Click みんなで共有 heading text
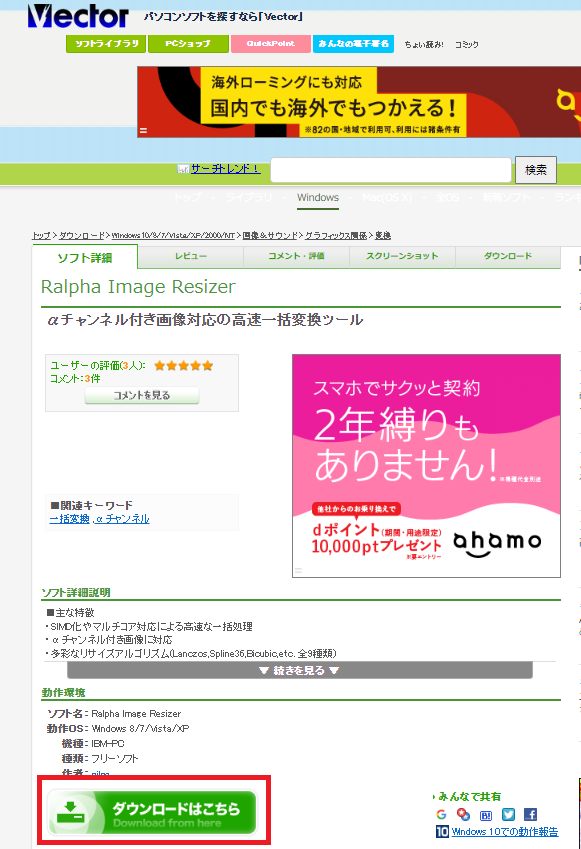Image resolution: width=581 pixels, height=849 pixels. [469, 796]
